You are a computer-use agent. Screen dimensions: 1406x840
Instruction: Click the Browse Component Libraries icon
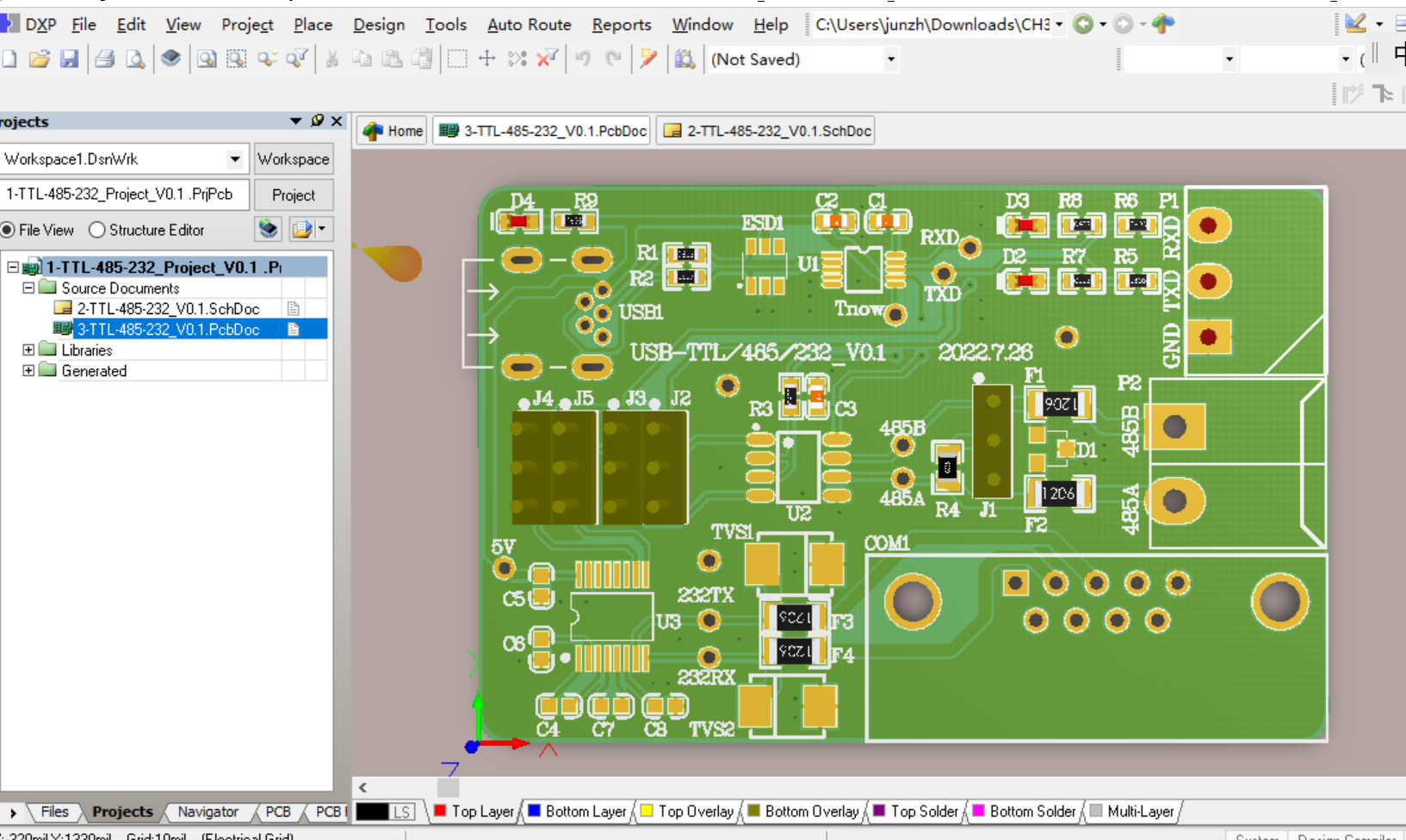pyautogui.click(x=684, y=59)
